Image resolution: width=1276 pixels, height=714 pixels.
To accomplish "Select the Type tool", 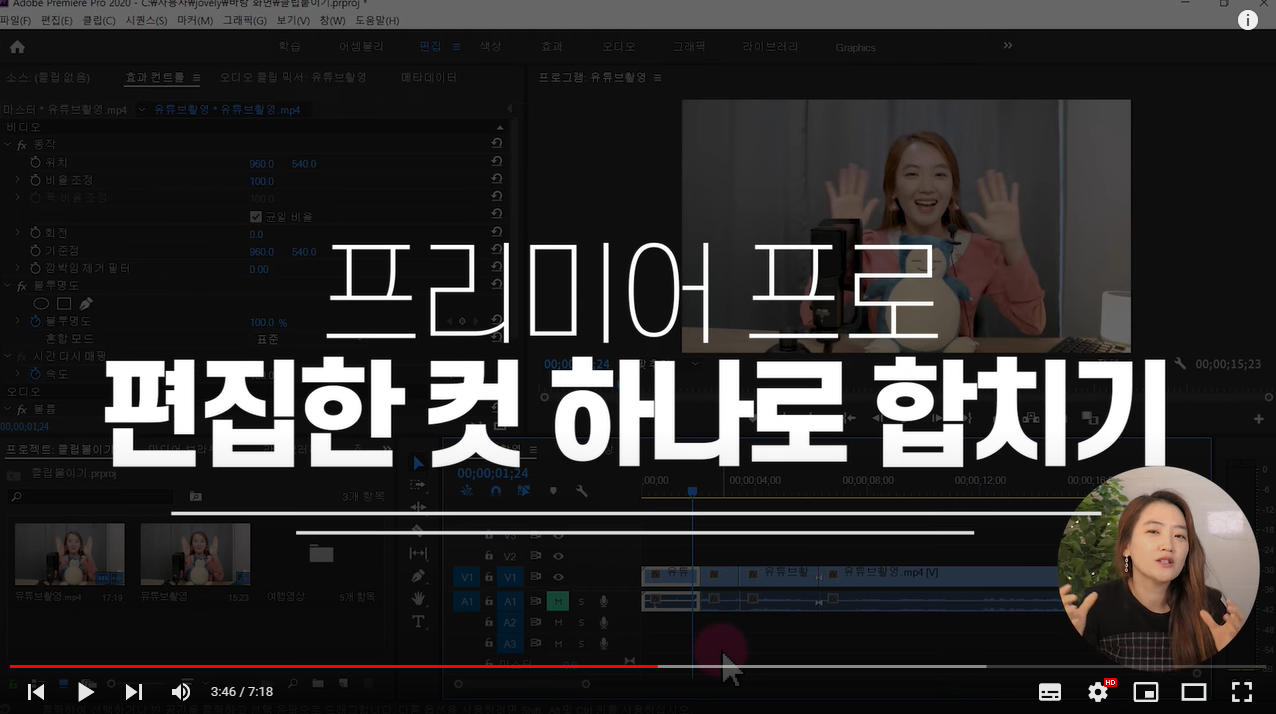I will [x=418, y=622].
